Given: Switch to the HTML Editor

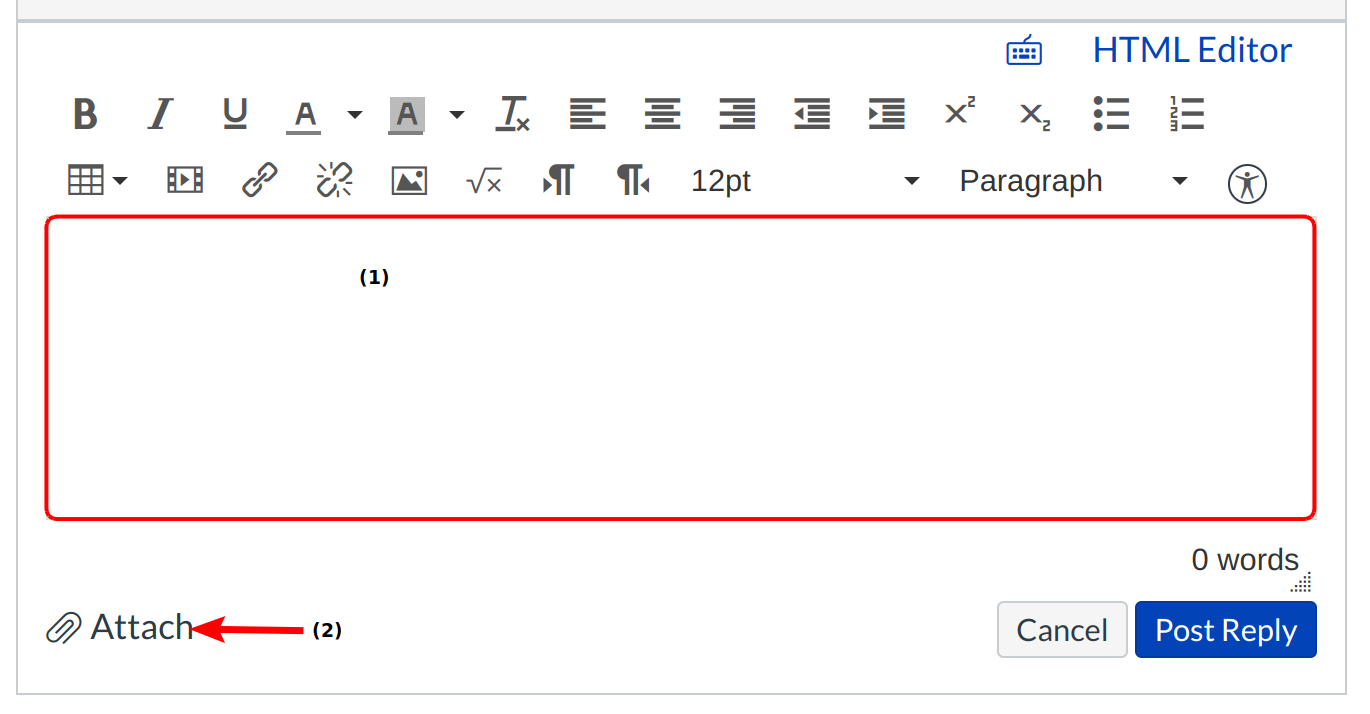Looking at the screenshot, I should (1191, 50).
